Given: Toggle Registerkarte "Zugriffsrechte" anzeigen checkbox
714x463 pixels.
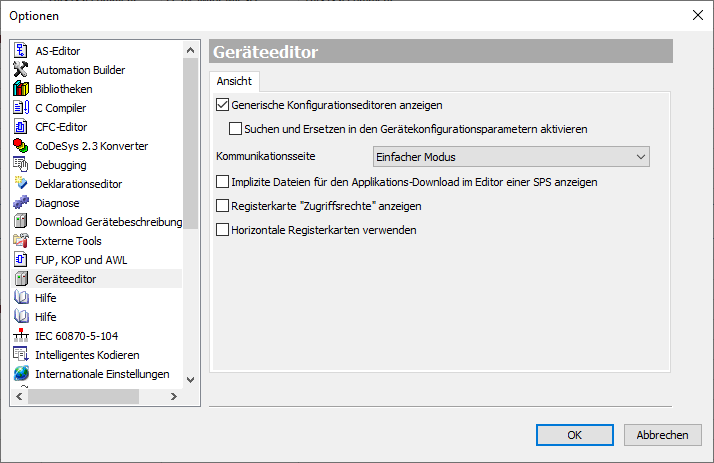Looking at the screenshot, I should point(223,206).
